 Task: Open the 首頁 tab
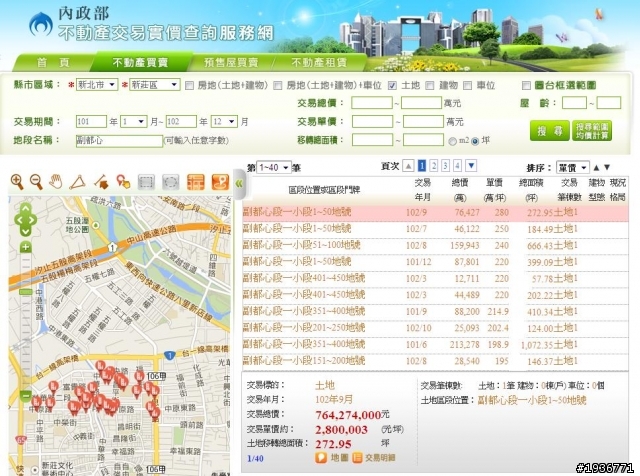(53, 62)
